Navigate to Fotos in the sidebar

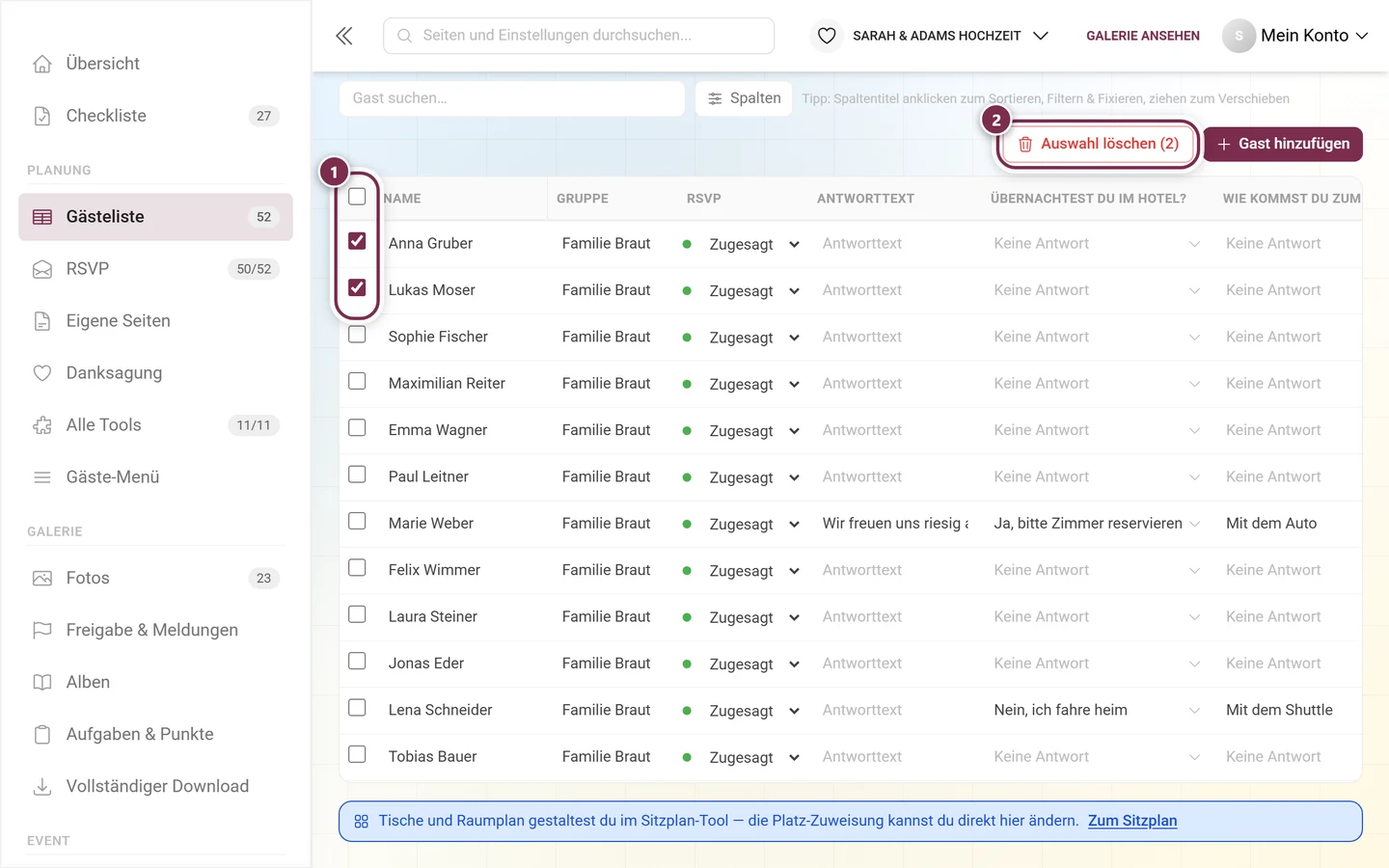(x=155, y=579)
